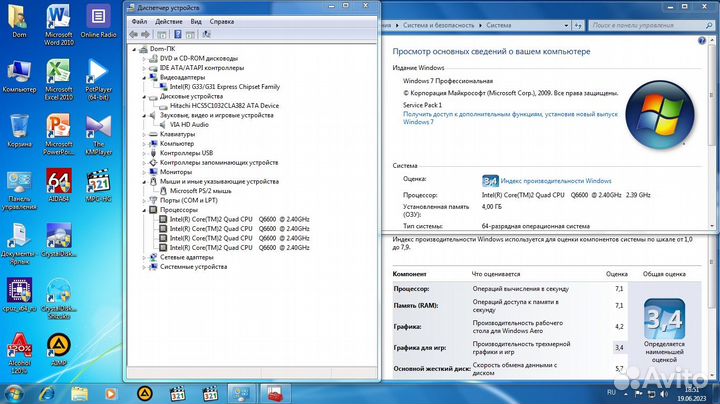
Task: Open Справка menu in Device Manager
Action: [x=222, y=22]
